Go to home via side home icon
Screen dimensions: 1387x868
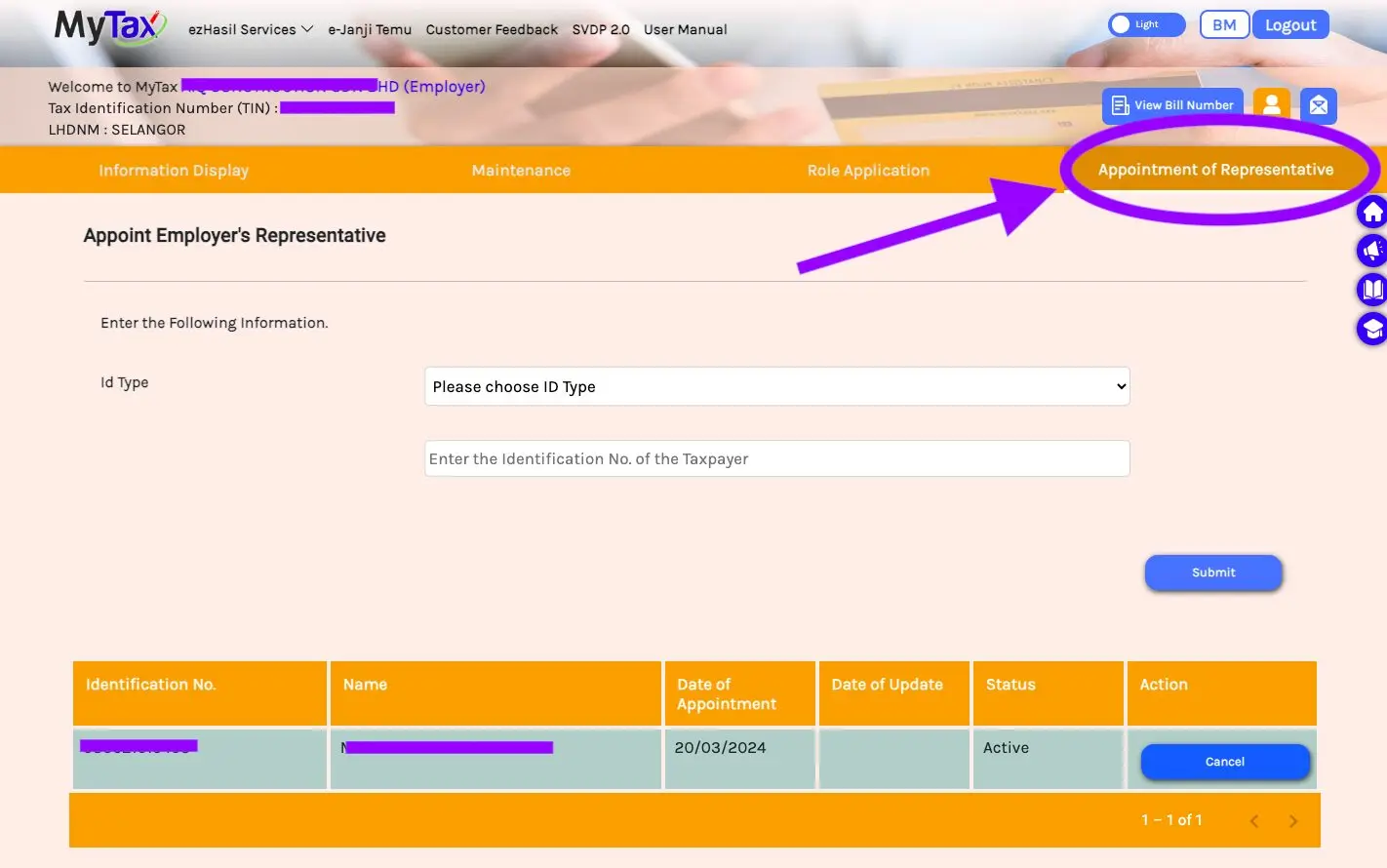(x=1372, y=212)
